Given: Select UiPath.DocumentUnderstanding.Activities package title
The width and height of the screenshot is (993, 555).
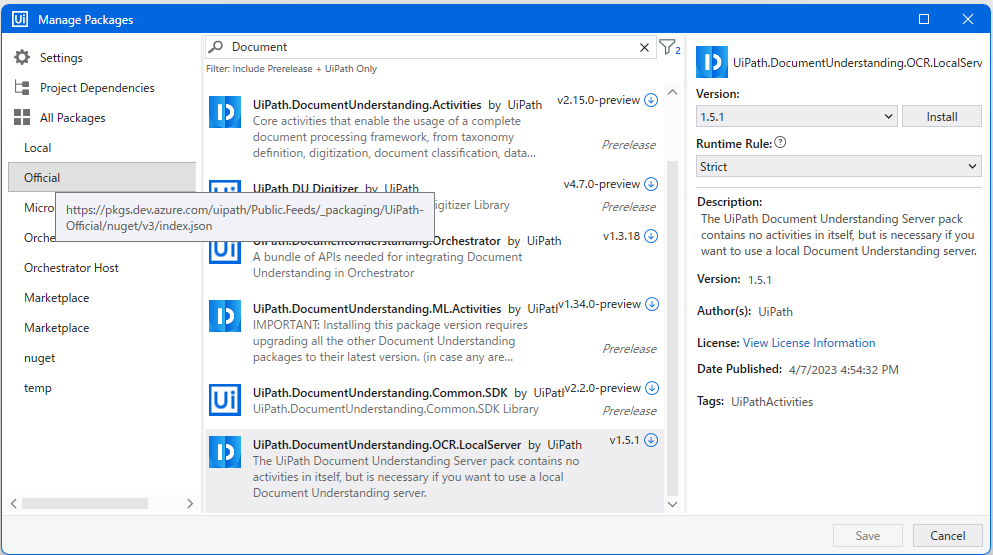Looking at the screenshot, I should pyautogui.click(x=367, y=105).
